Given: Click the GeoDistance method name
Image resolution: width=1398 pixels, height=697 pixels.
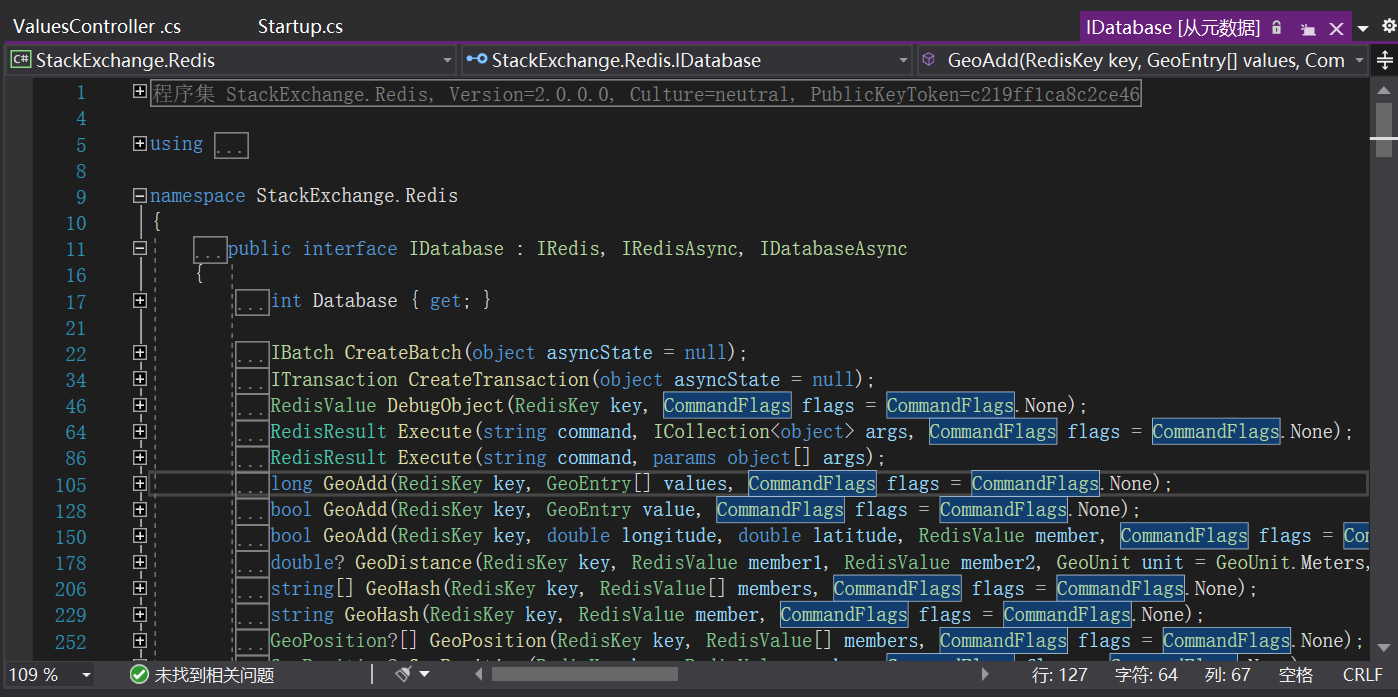Looking at the screenshot, I should tap(413, 563).
